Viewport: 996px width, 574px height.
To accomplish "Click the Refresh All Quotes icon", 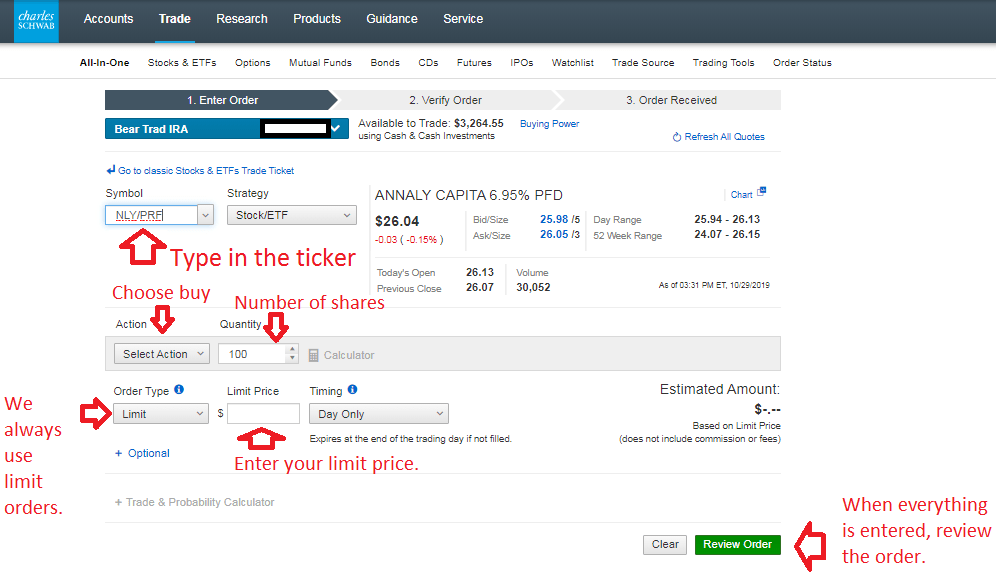I will pos(677,137).
